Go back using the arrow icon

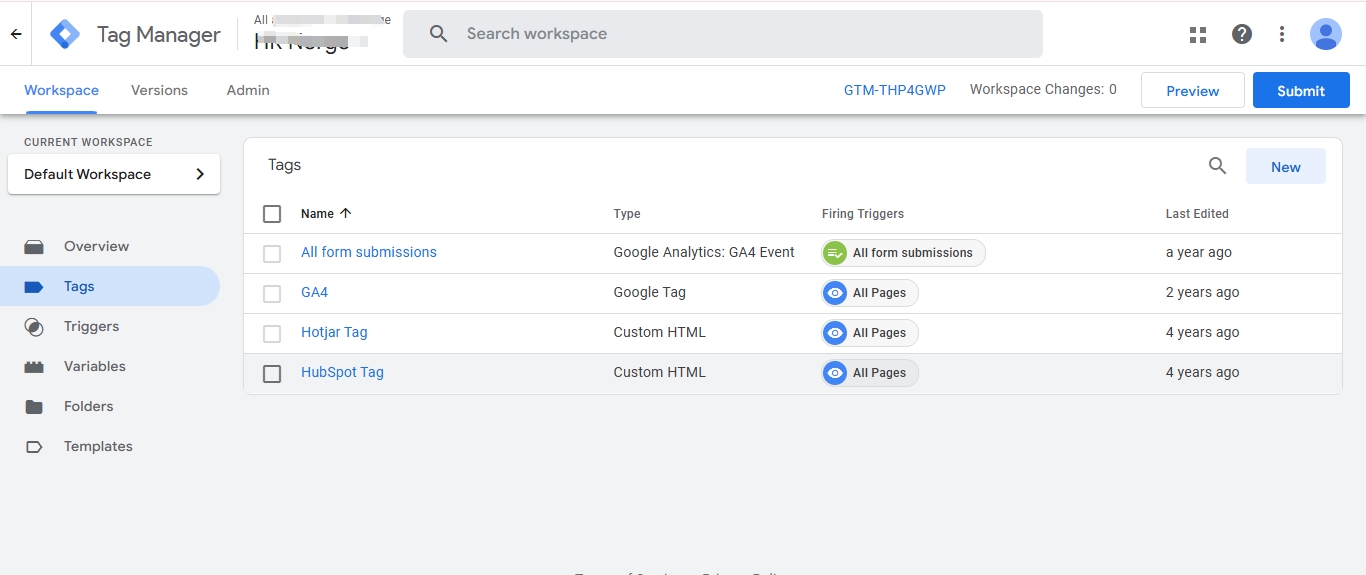pos(16,34)
